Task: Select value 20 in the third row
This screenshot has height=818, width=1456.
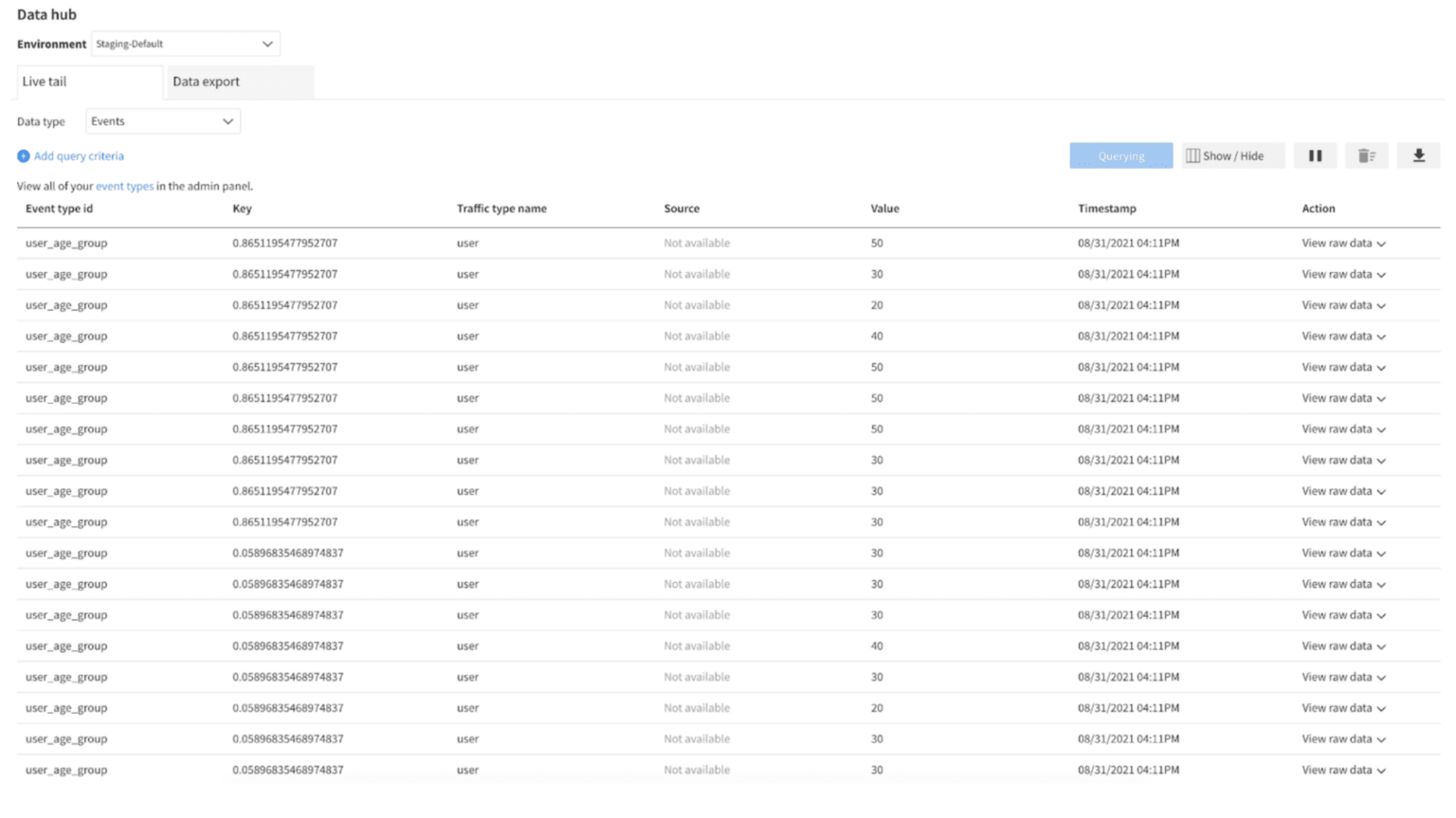Action: click(877, 305)
